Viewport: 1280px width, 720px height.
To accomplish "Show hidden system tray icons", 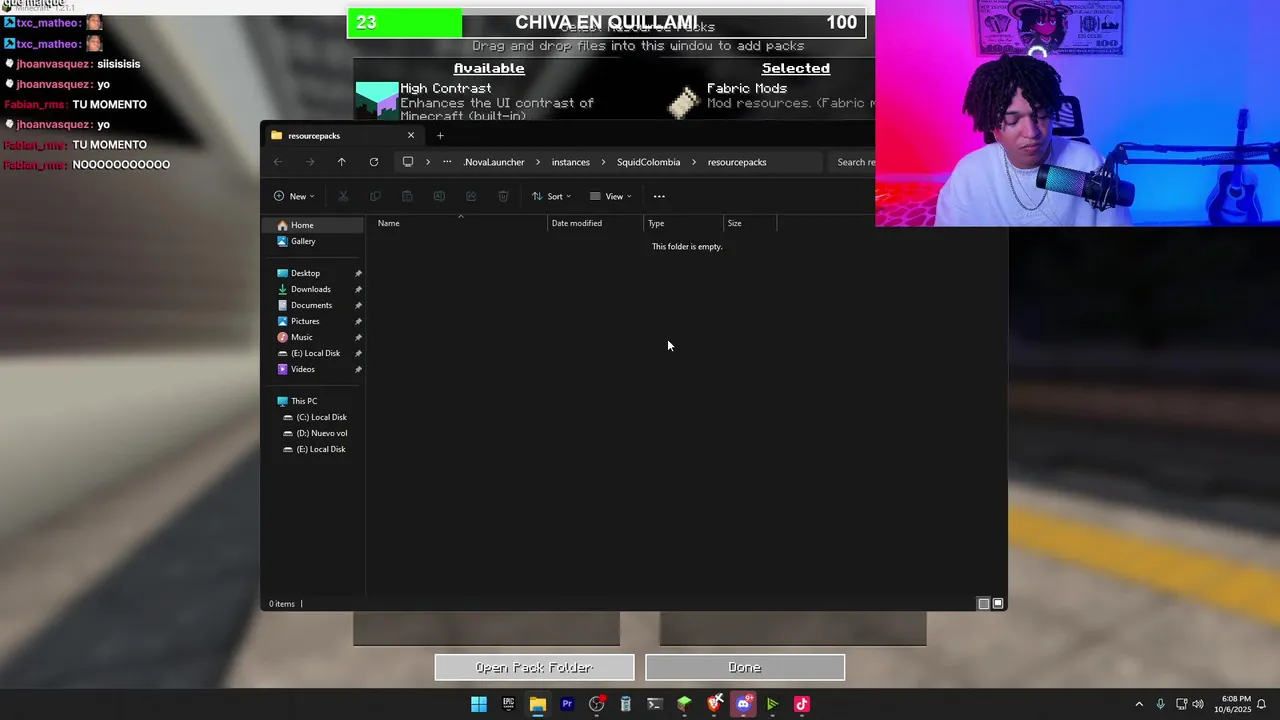I will (1138, 704).
